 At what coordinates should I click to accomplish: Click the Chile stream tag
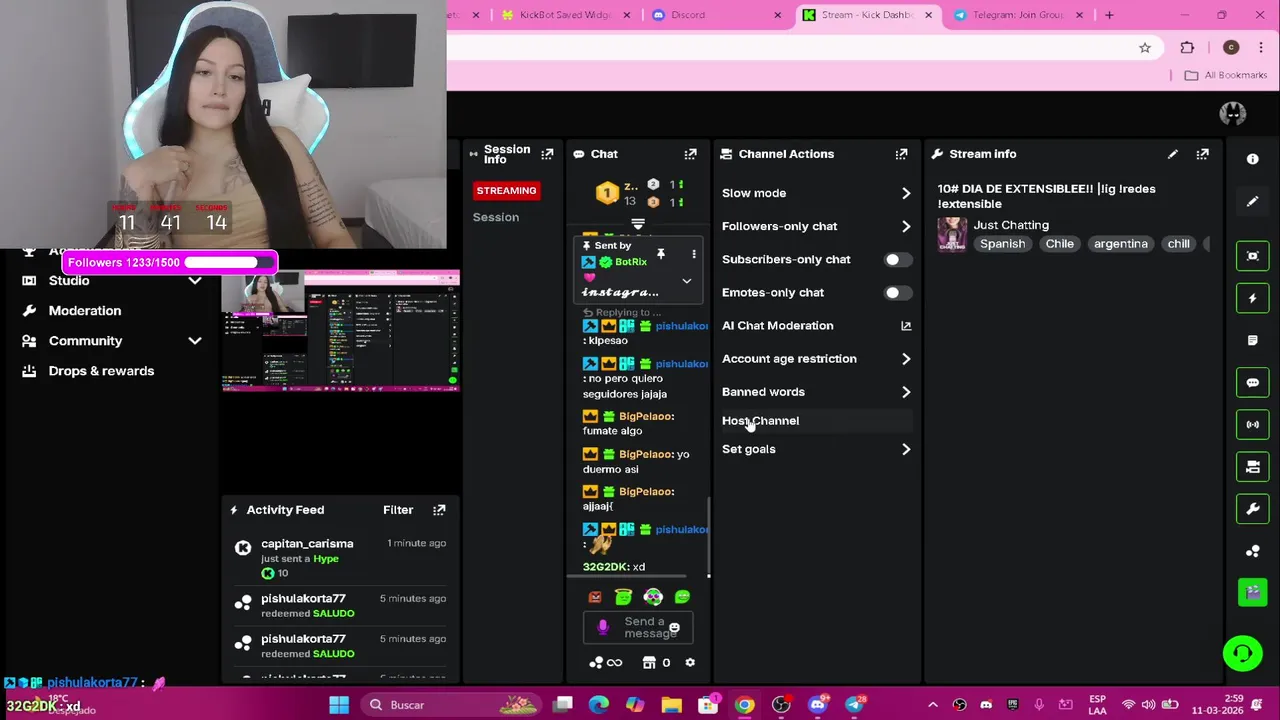(x=1059, y=244)
